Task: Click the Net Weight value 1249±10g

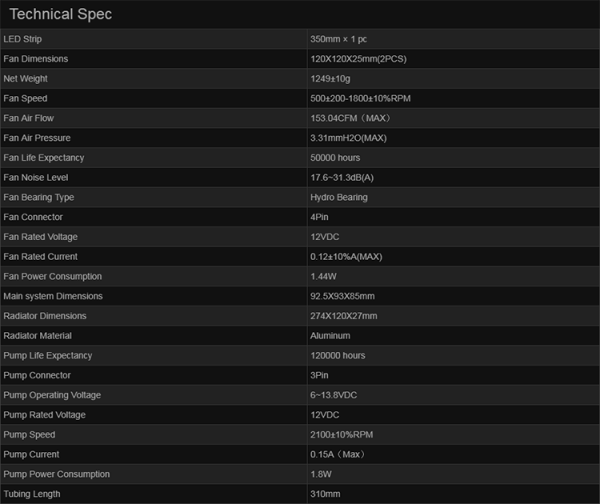Action: [x=334, y=79]
